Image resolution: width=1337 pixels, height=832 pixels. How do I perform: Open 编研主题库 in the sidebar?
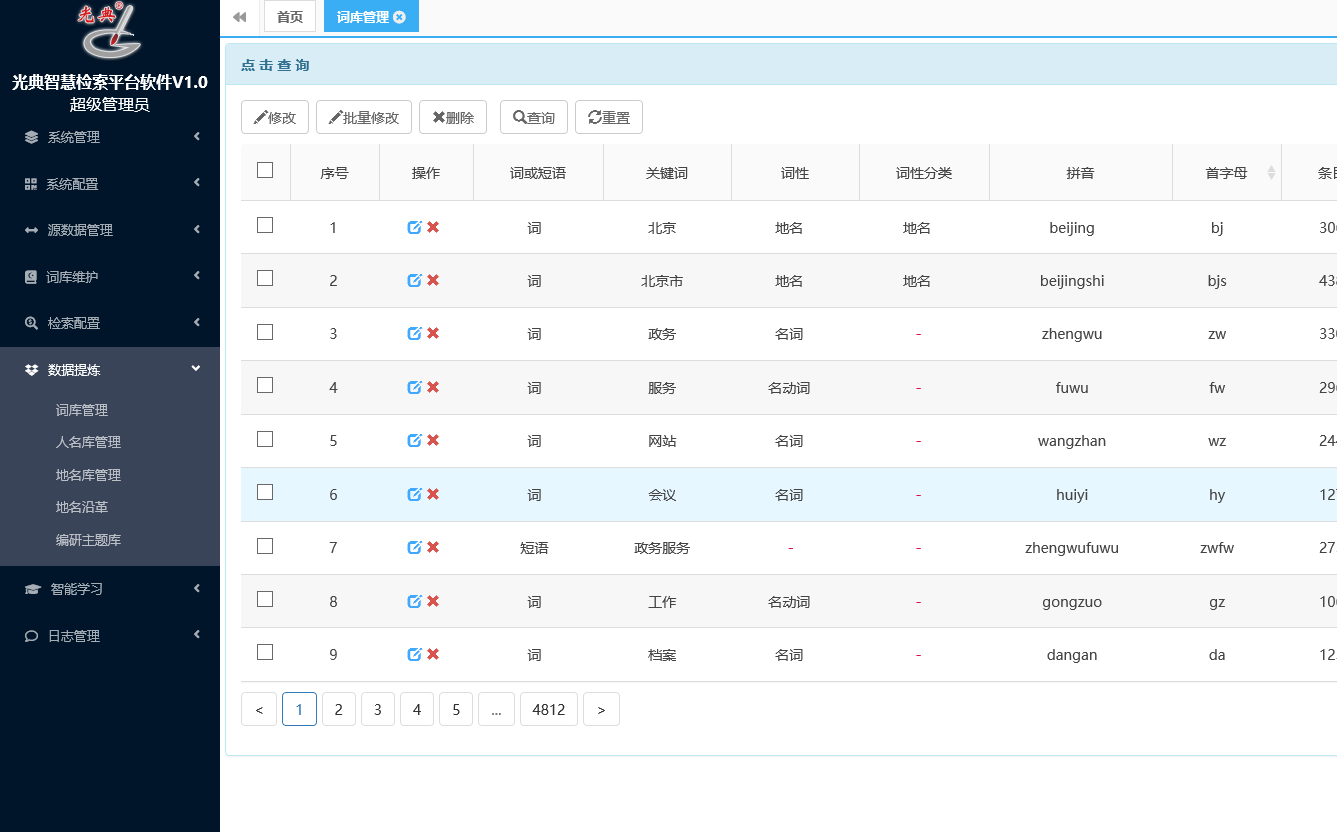[x=88, y=540]
